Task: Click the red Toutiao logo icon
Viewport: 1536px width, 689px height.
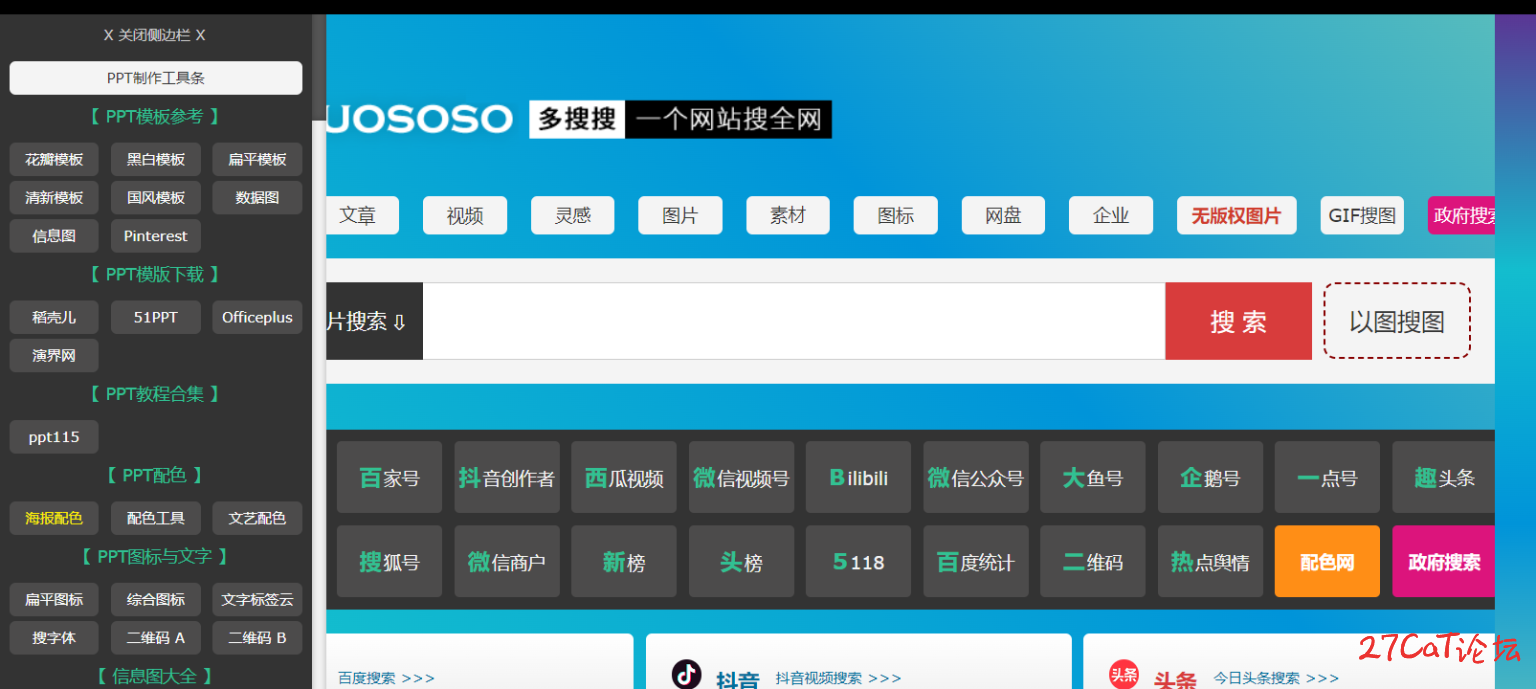Action: tap(1124, 674)
